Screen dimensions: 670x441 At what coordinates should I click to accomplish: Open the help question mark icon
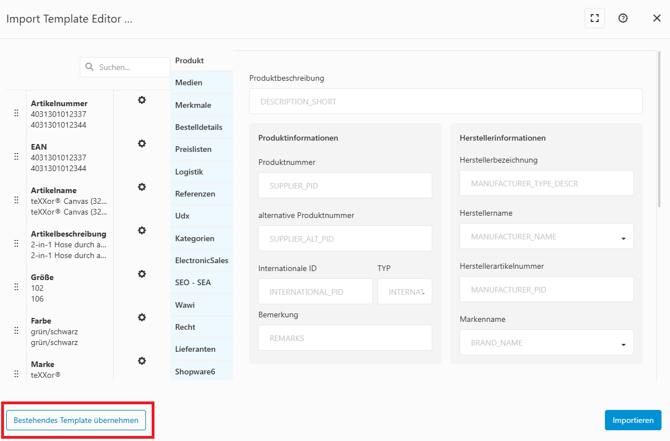click(623, 18)
